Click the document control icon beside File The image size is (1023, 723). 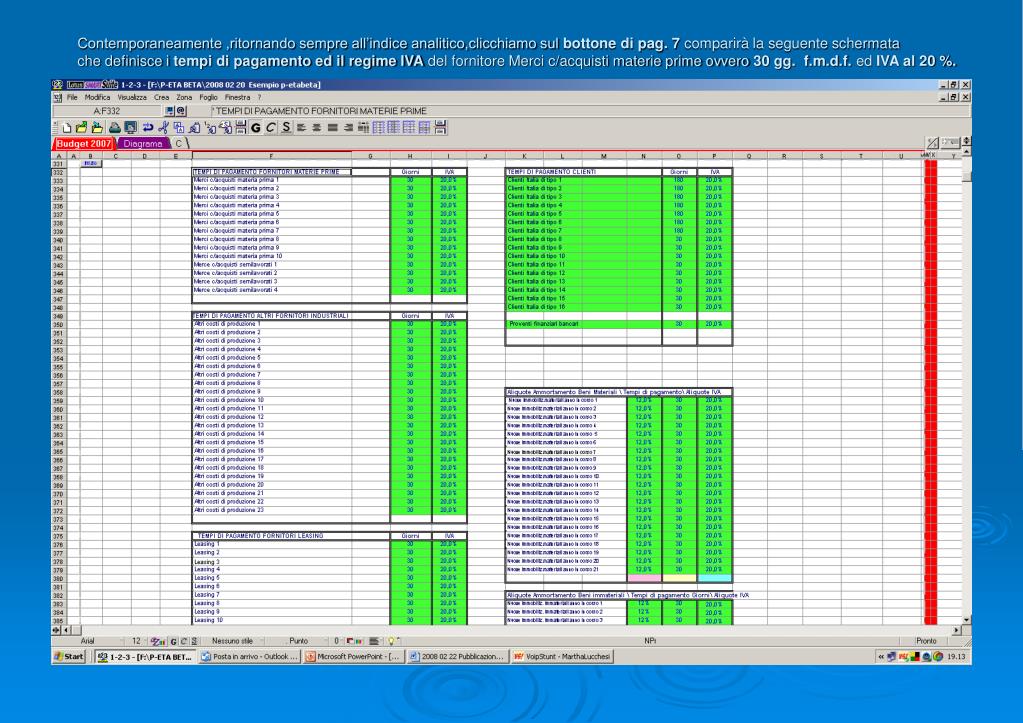pyautogui.click(x=57, y=97)
